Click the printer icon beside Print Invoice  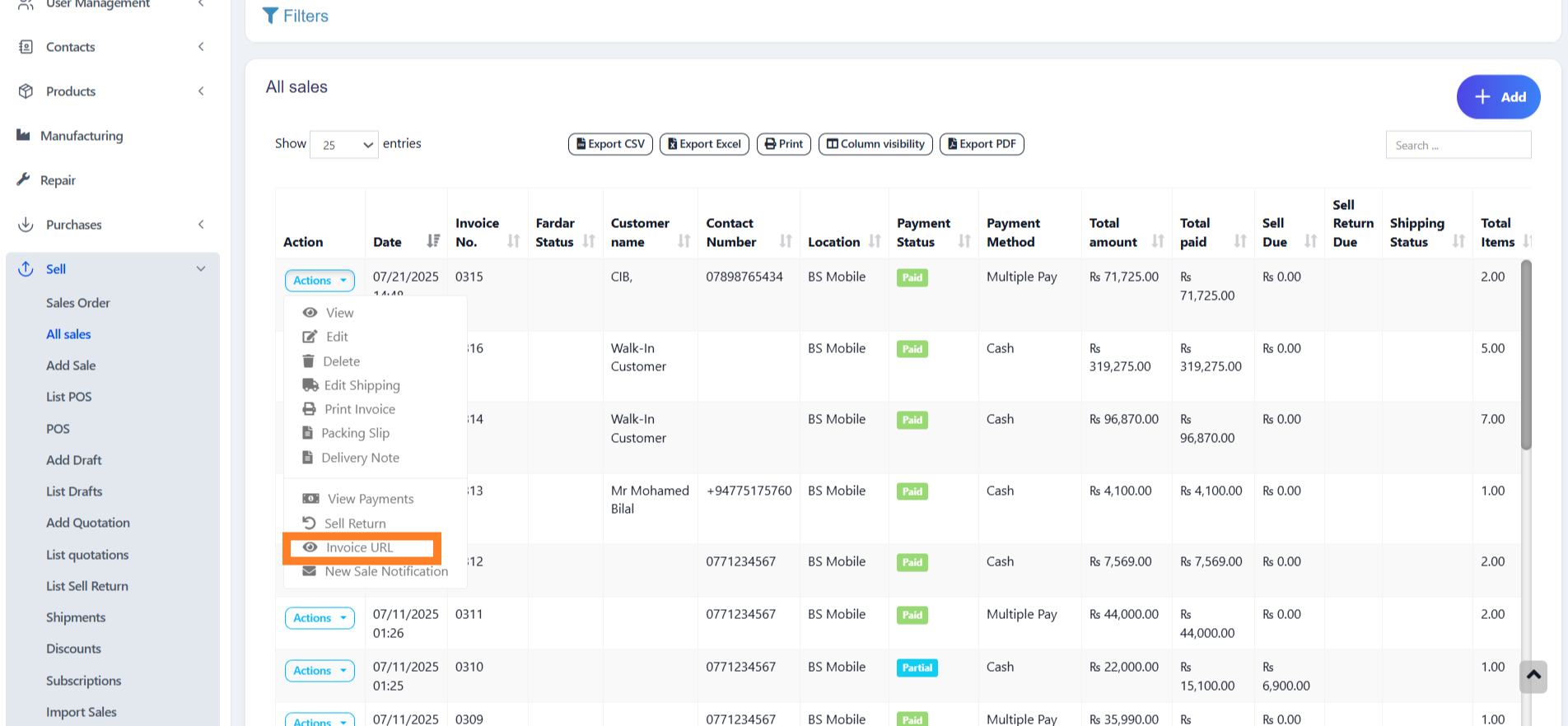coord(310,408)
